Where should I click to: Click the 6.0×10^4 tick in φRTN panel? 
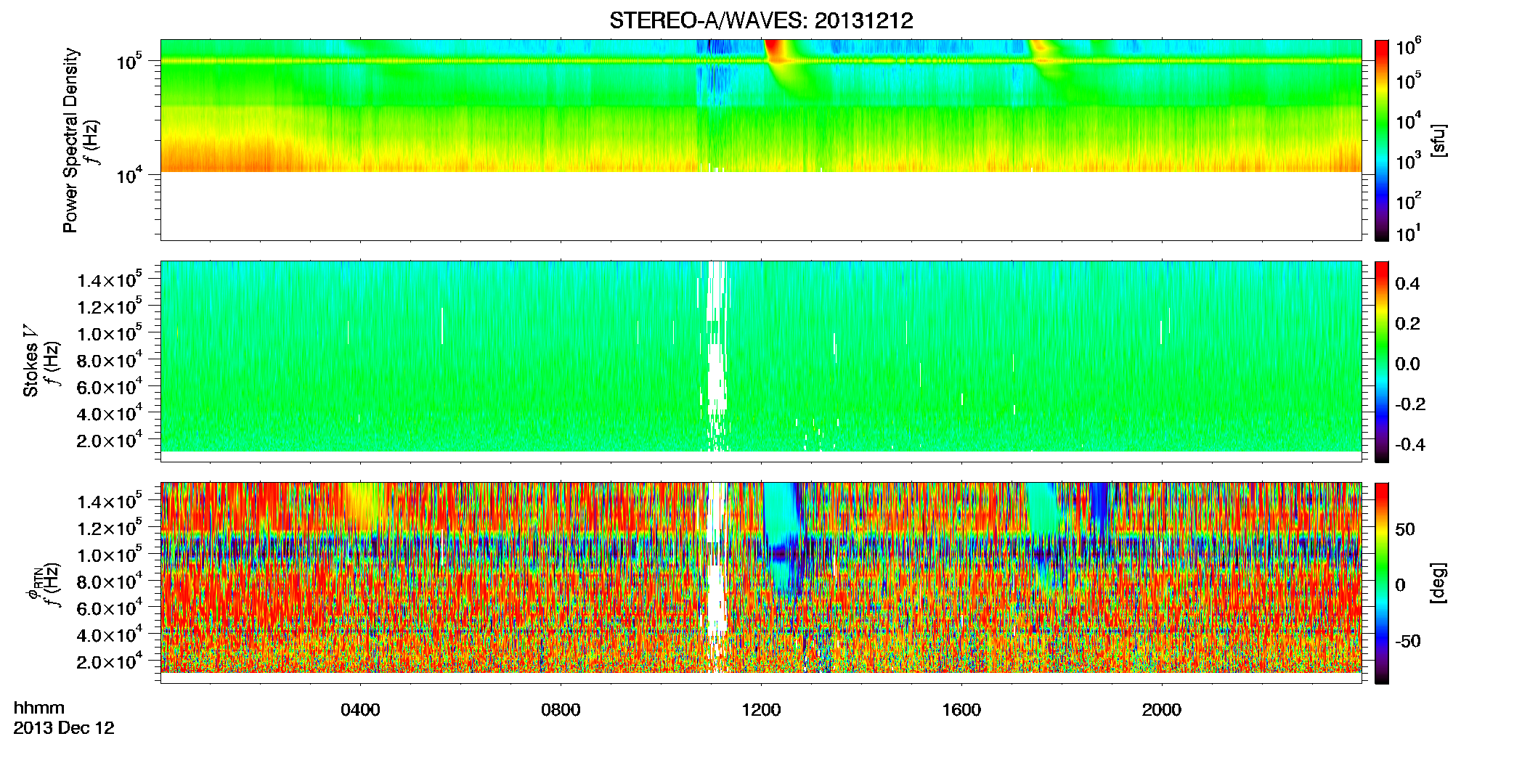pos(110,608)
